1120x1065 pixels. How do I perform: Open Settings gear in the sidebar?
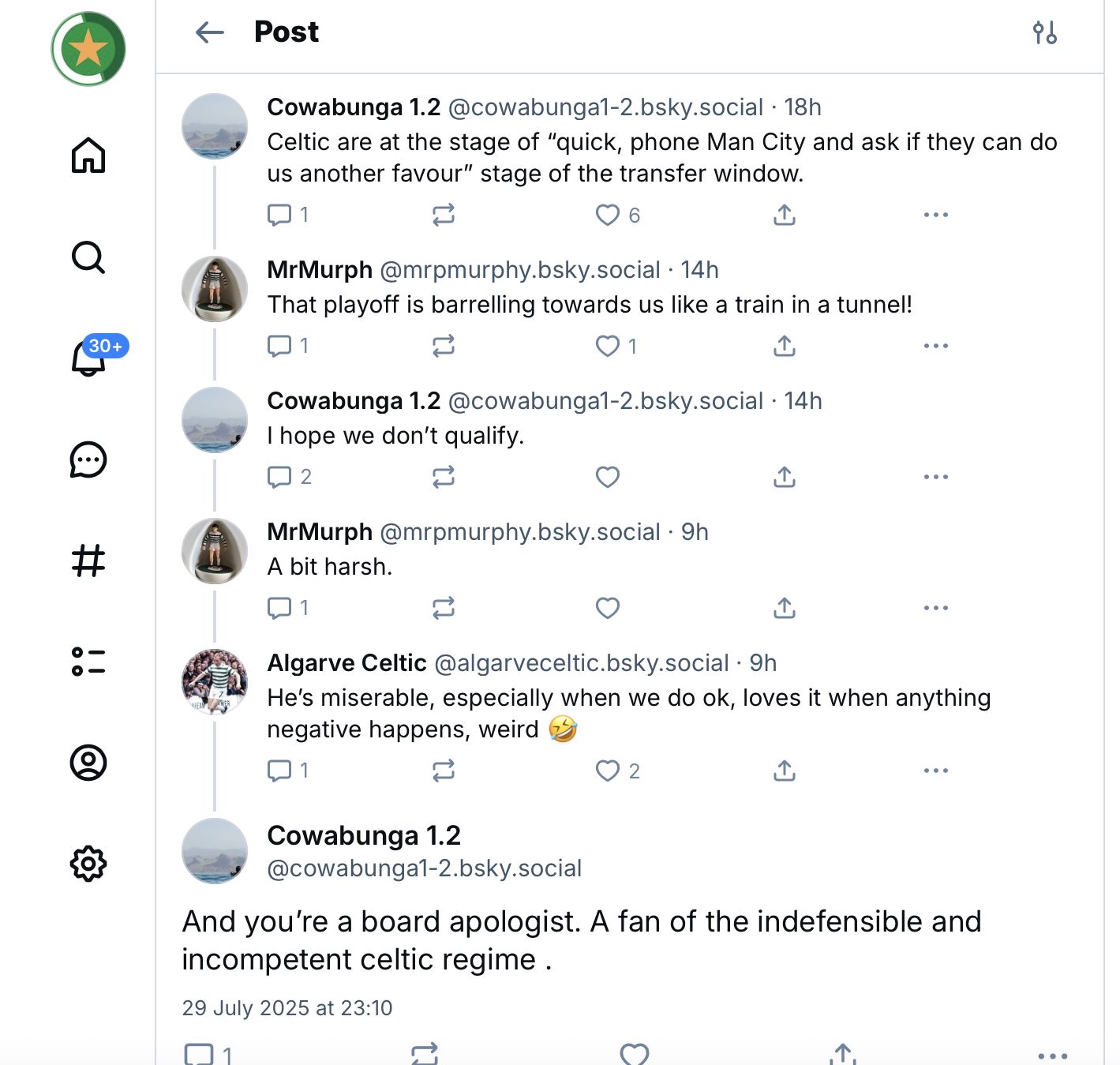pyautogui.click(x=88, y=864)
